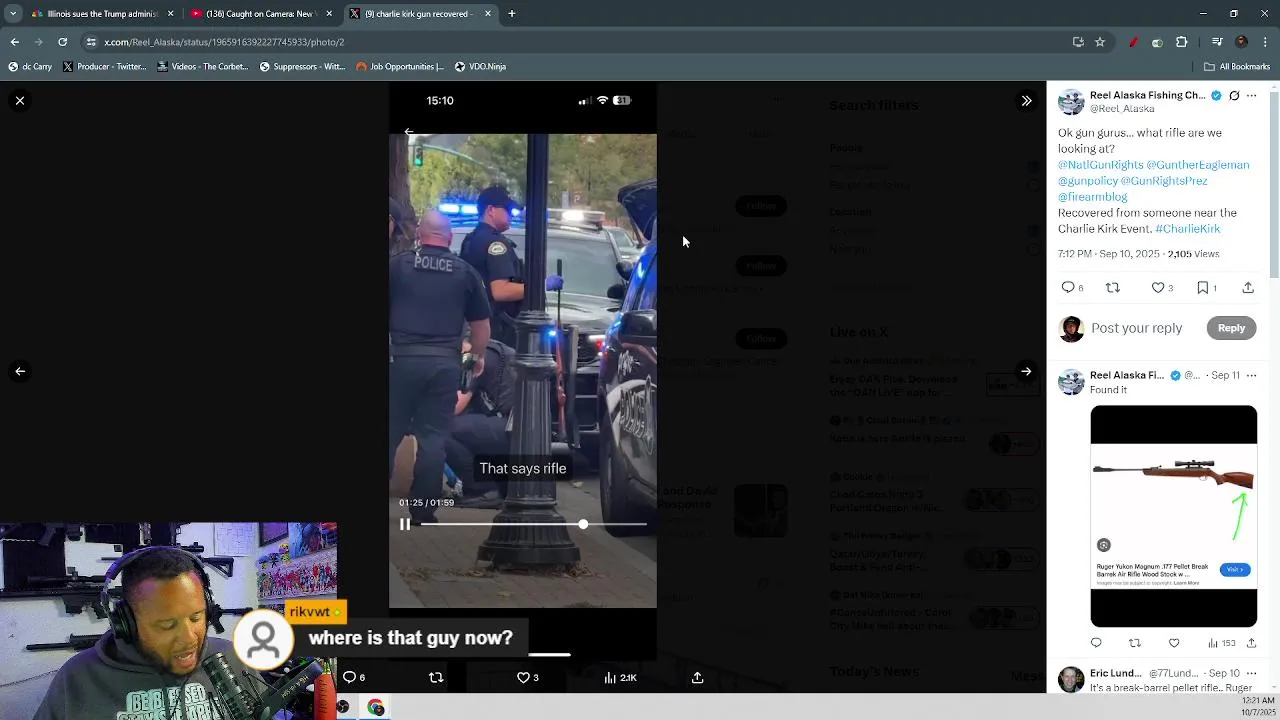The image size is (1280, 720).
Task: Open the Chrome three-dot menu
Action: 1265,42
